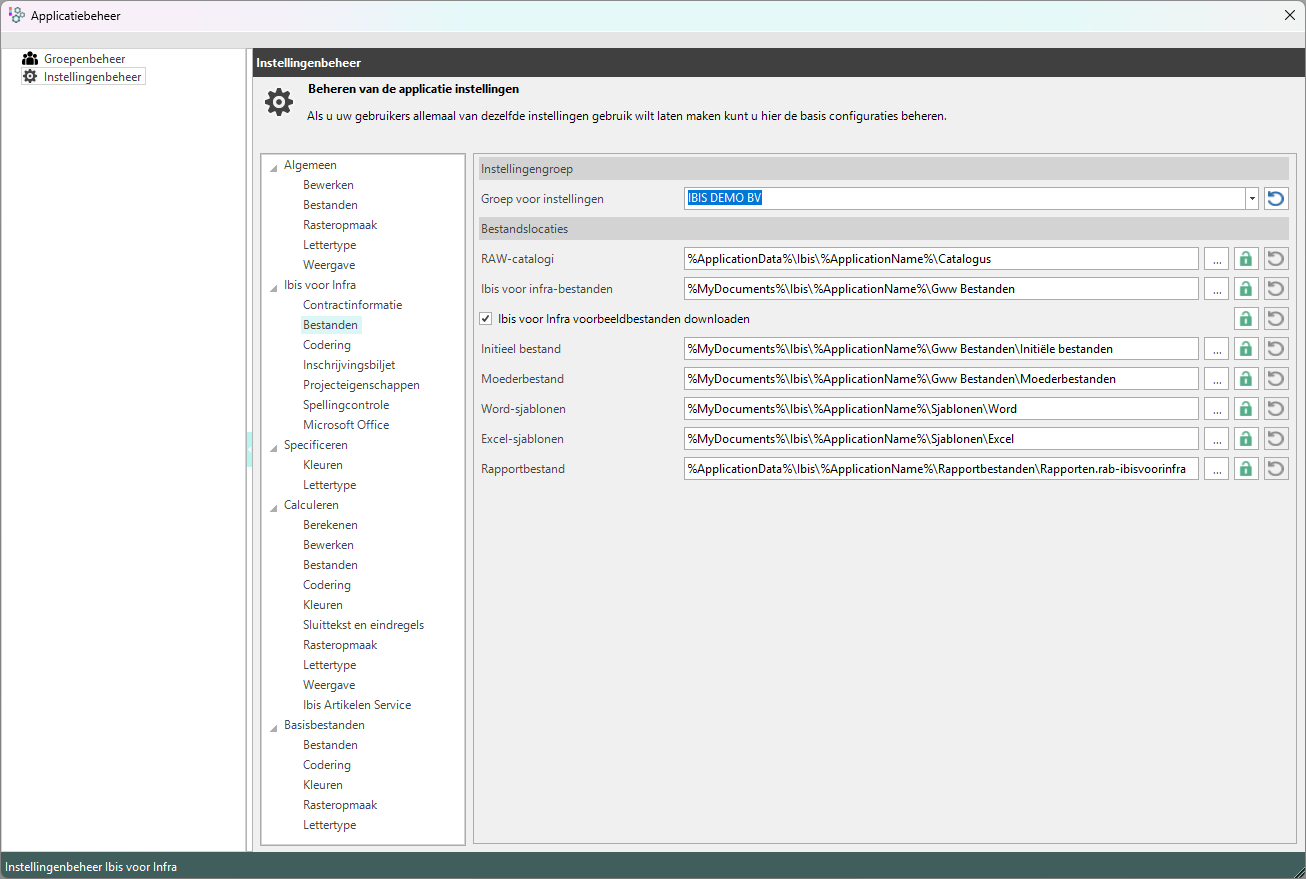
Task: Collapse the Algemeen tree section
Action: (274, 166)
